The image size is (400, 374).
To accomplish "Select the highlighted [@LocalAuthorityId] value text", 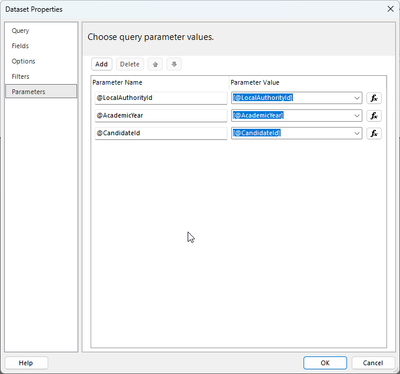I will click(x=263, y=98).
